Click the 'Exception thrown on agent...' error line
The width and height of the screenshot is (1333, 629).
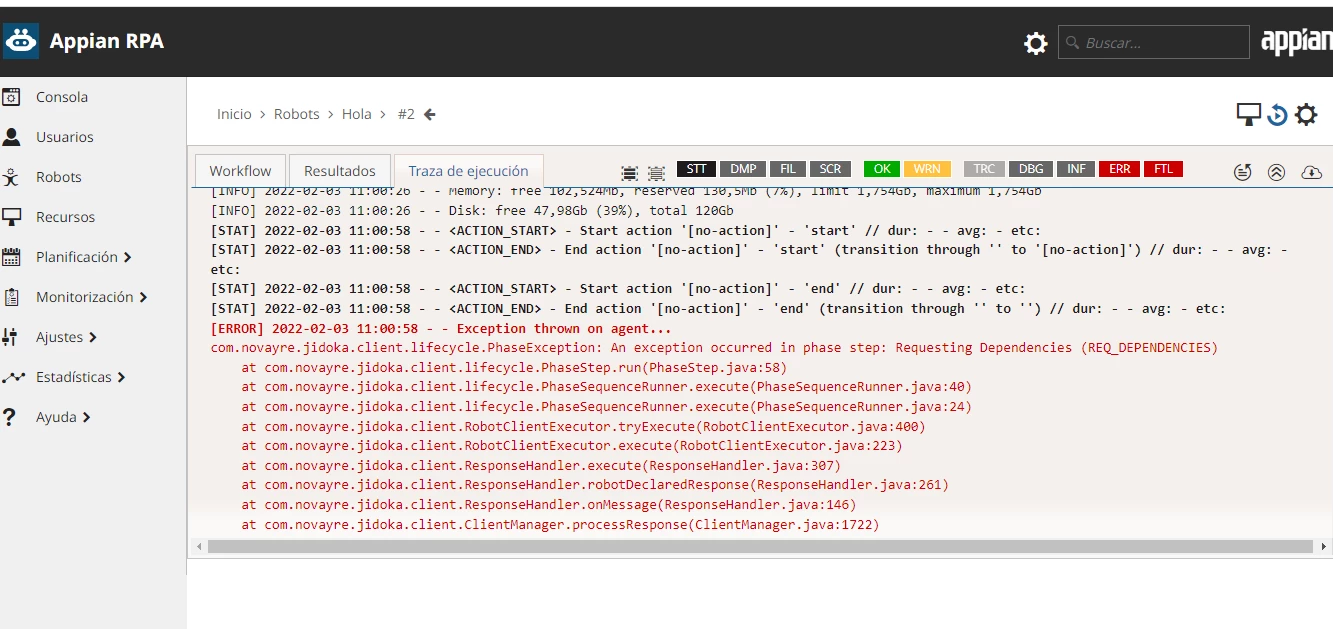tap(441, 328)
